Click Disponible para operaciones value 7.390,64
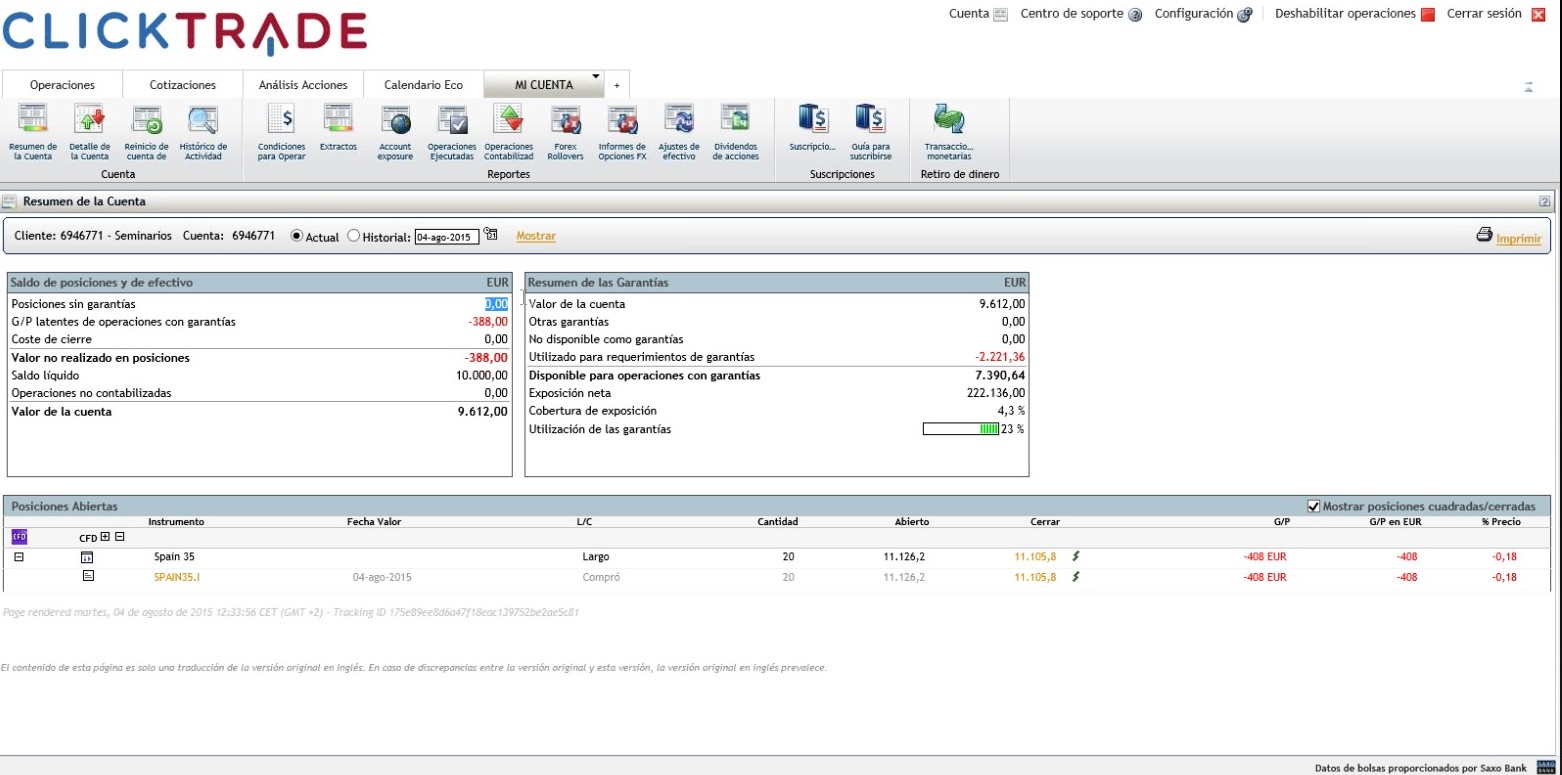 coord(1000,375)
